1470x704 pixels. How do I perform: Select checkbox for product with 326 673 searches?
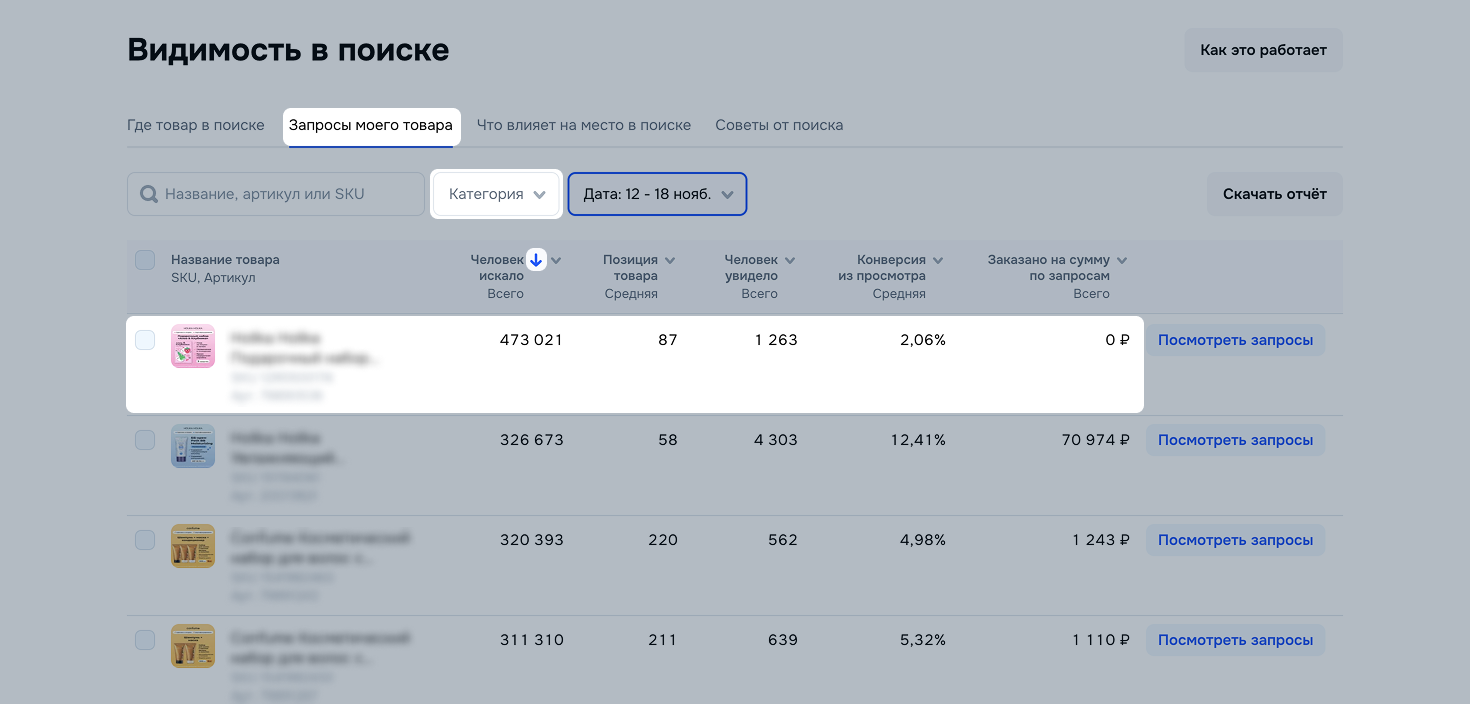[x=145, y=440]
